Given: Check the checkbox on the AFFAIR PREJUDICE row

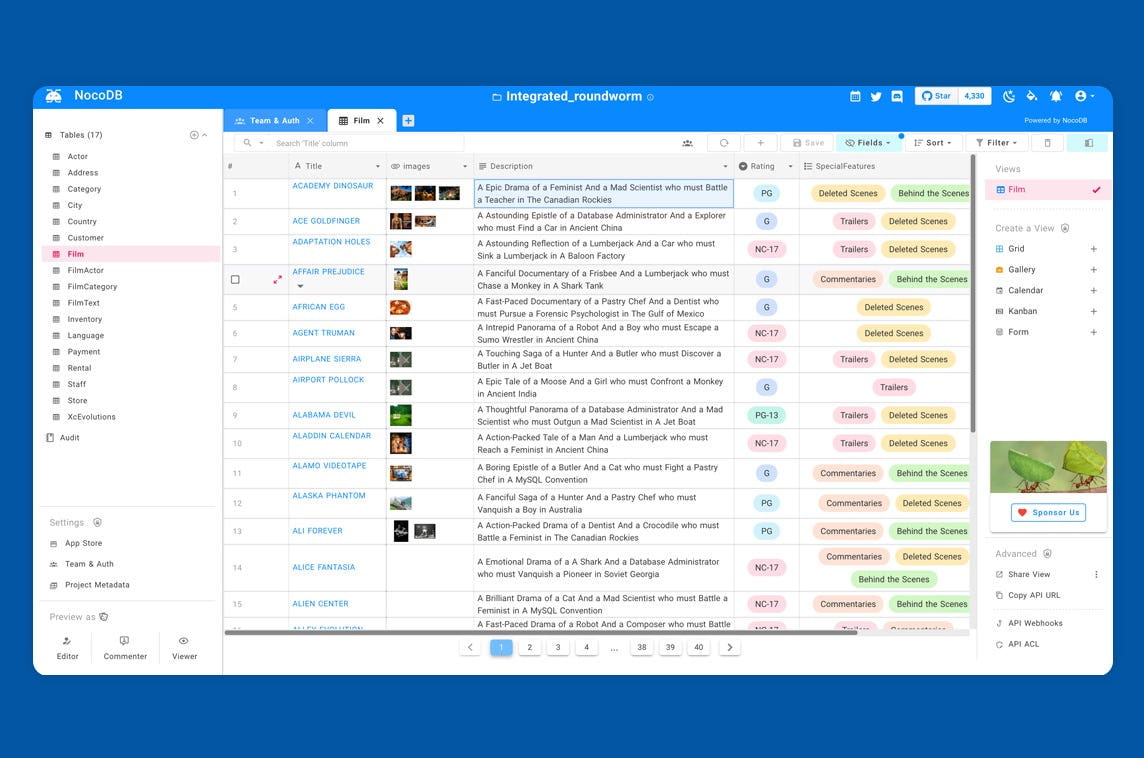Looking at the screenshot, I should (236, 279).
